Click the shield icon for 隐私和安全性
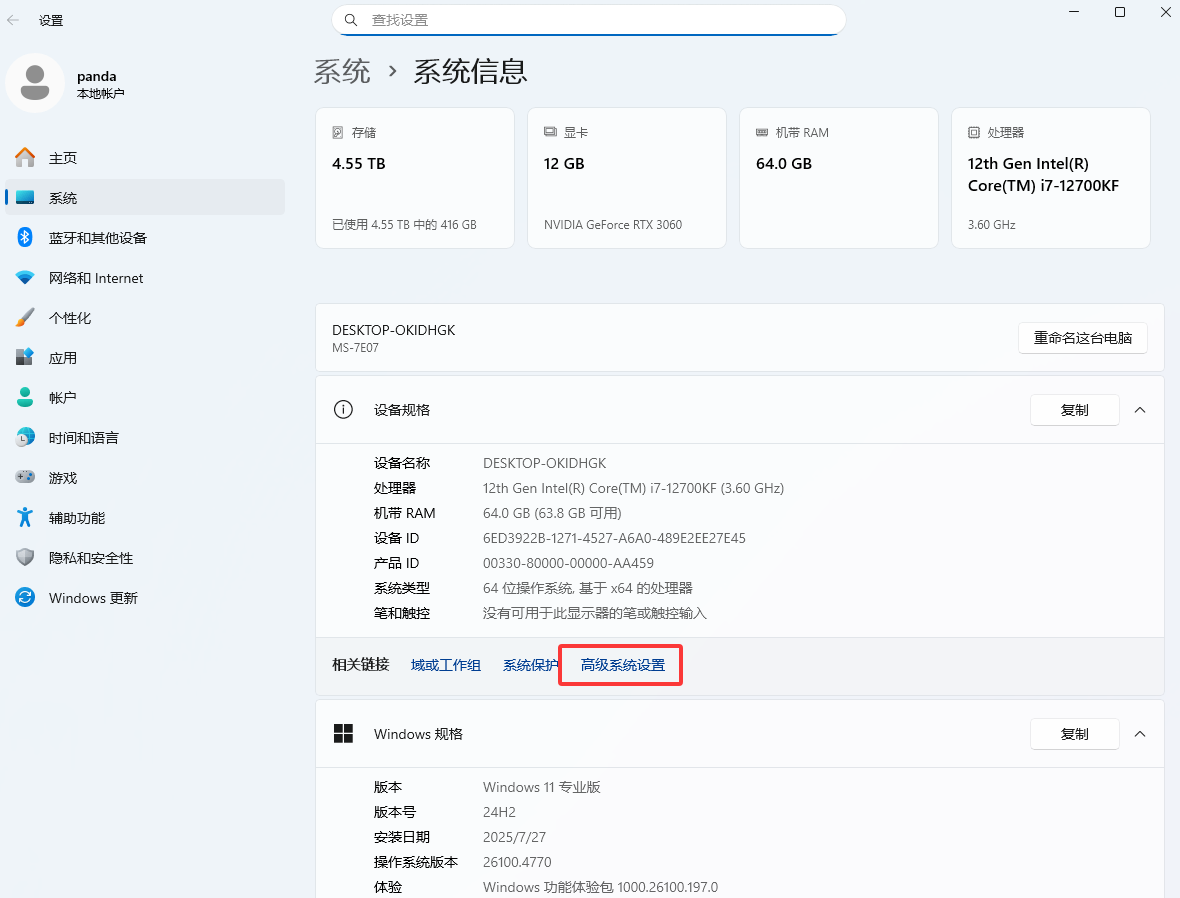 pyautogui.click(x=25, y=557)
